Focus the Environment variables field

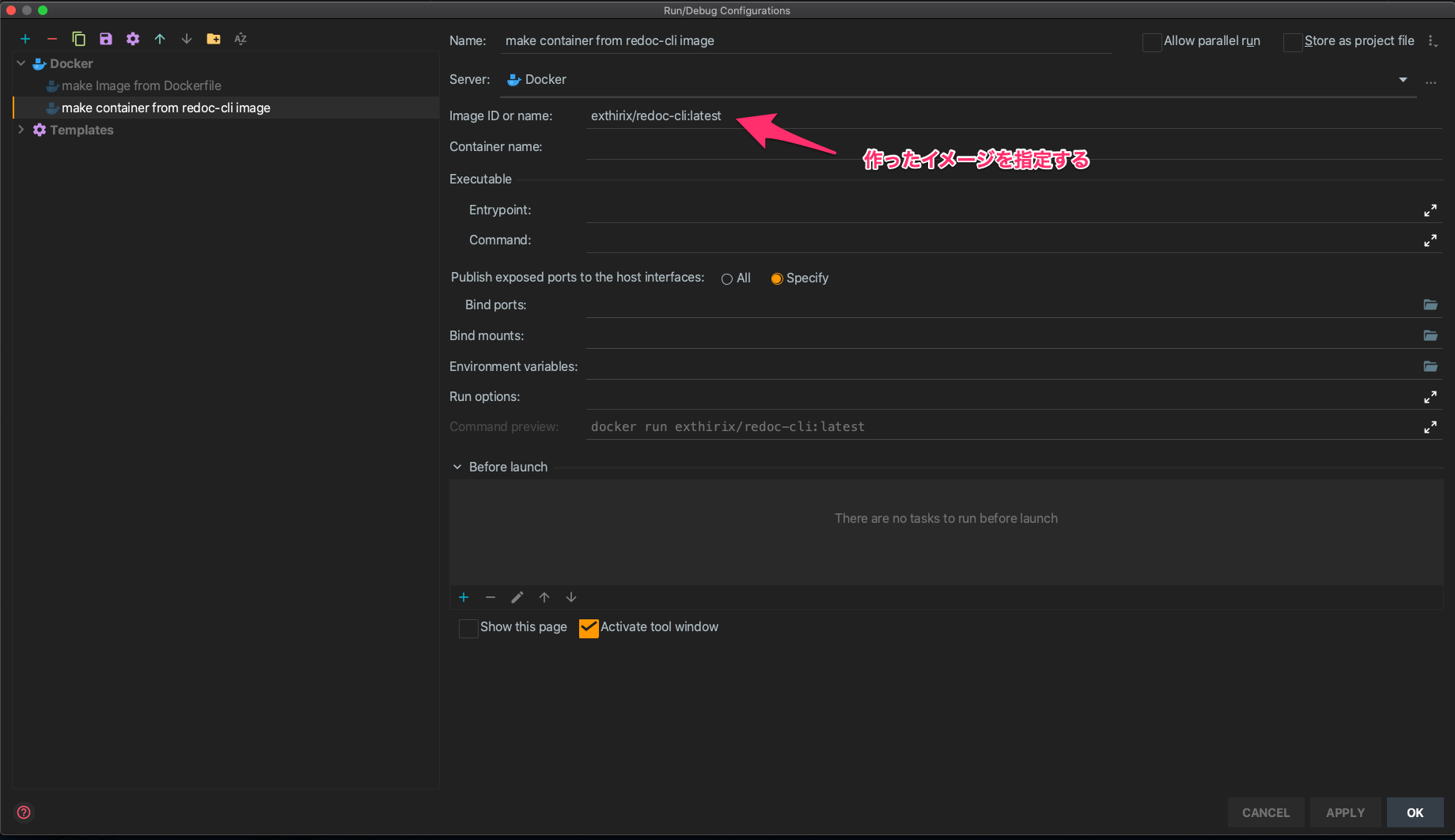coord(1003,367)
